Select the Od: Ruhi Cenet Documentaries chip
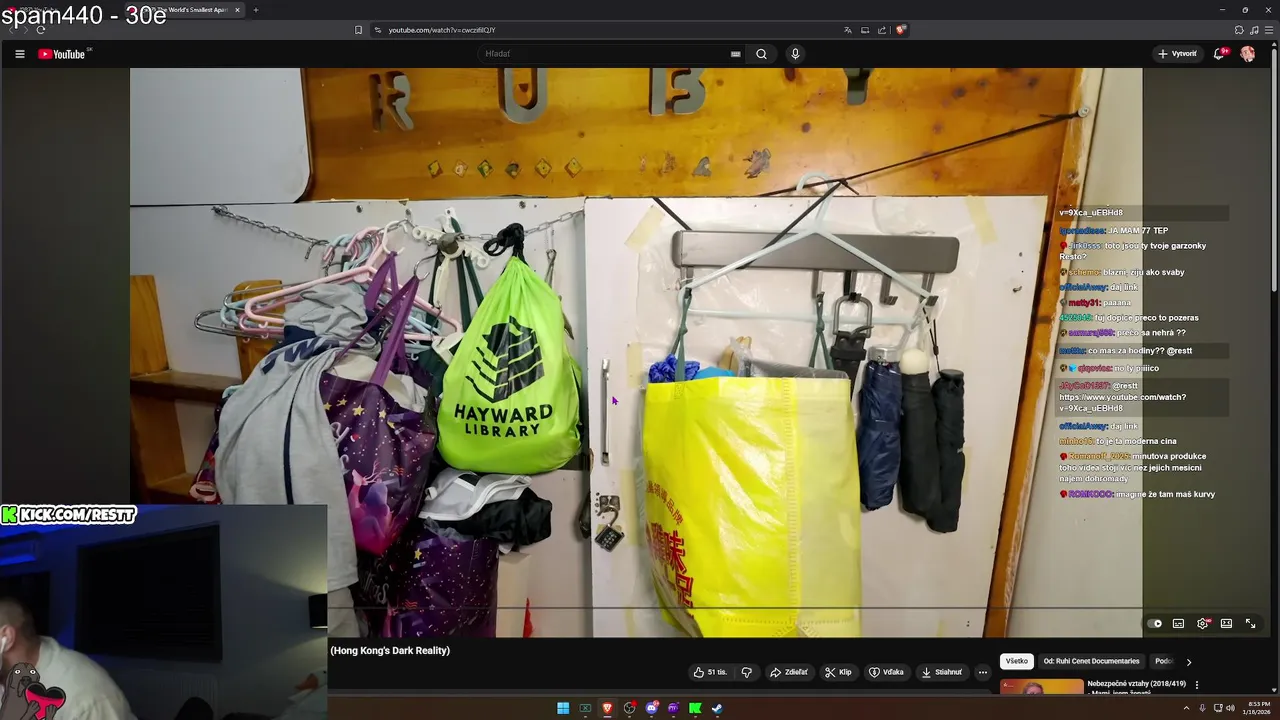1280x720 pixels. (x=1091, y=661)
